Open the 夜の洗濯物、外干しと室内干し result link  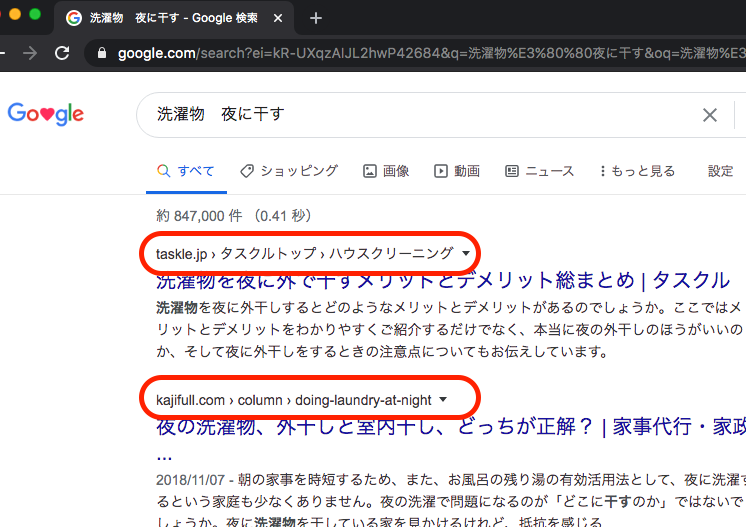click(x=451, y=426)
